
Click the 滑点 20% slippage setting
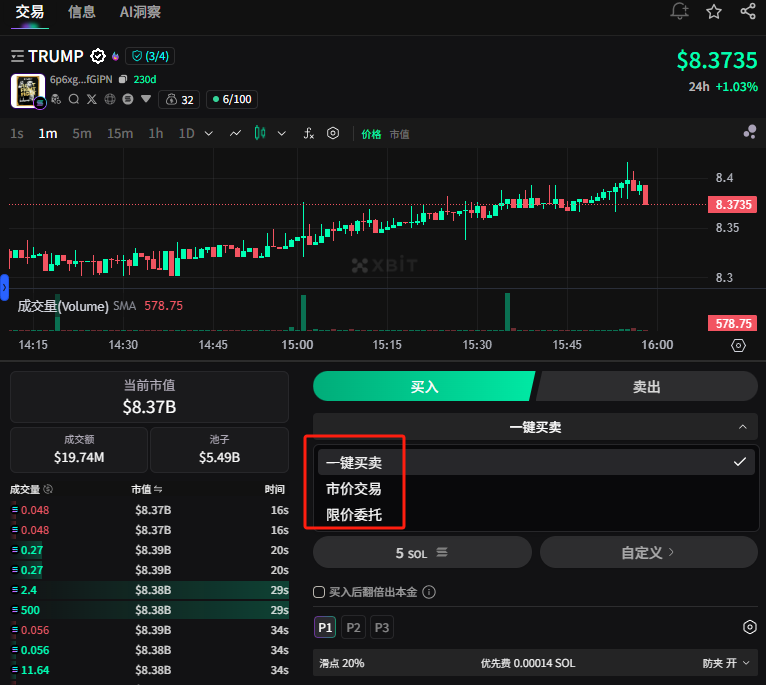click(x=341, y=663)
